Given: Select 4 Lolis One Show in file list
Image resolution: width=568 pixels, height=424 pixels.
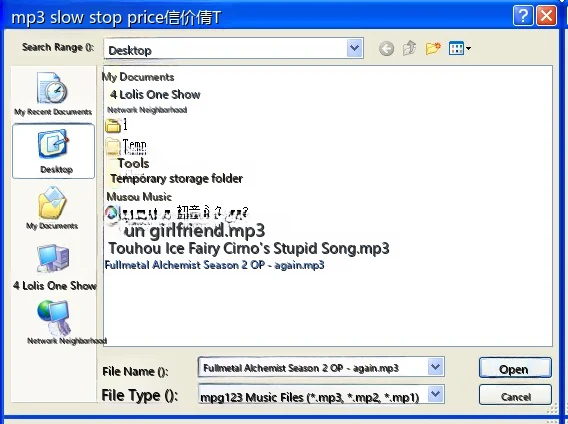Looking at the screenshot, I should 155,95.
